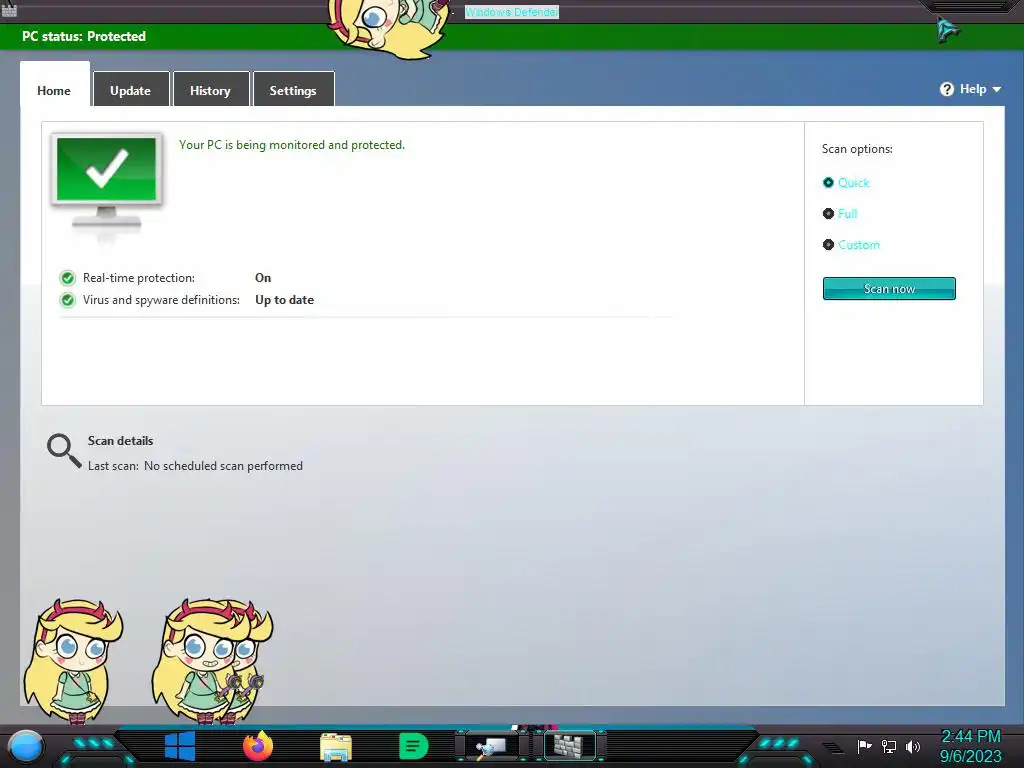This screenshot has width=1024, height=768.
Task: Click the Help question mark icon
Action: click(x=946, y=89)
